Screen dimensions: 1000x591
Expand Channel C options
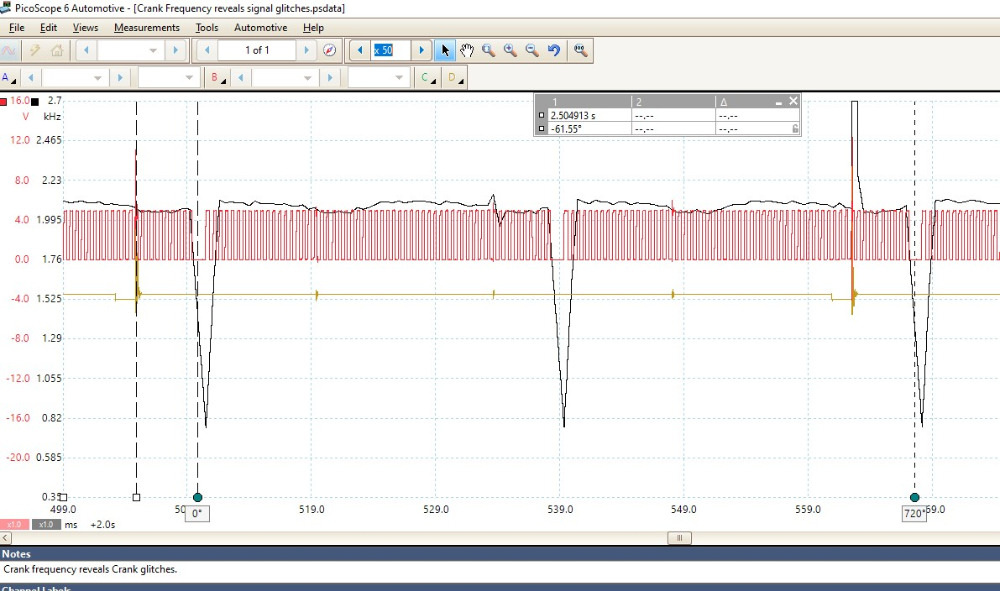point(427,78)
